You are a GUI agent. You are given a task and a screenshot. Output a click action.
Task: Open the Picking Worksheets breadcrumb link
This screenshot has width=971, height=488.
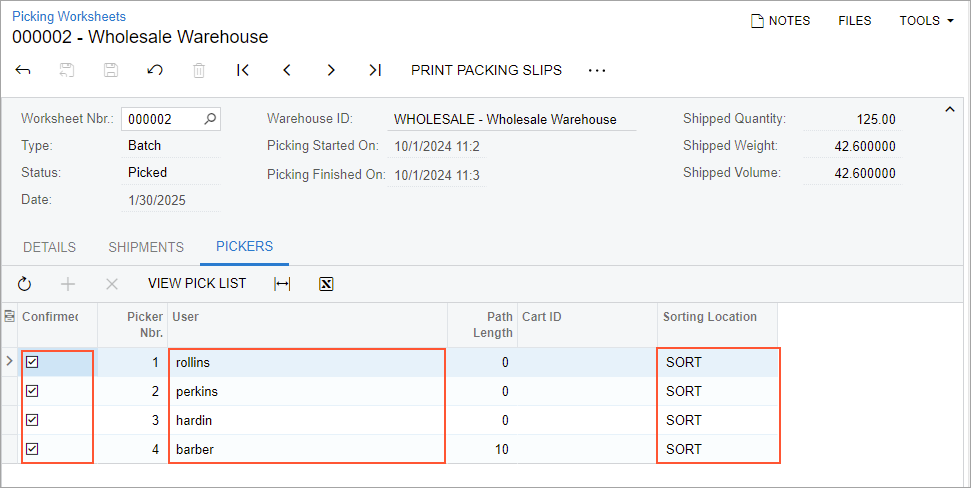[x=69, y=16]
